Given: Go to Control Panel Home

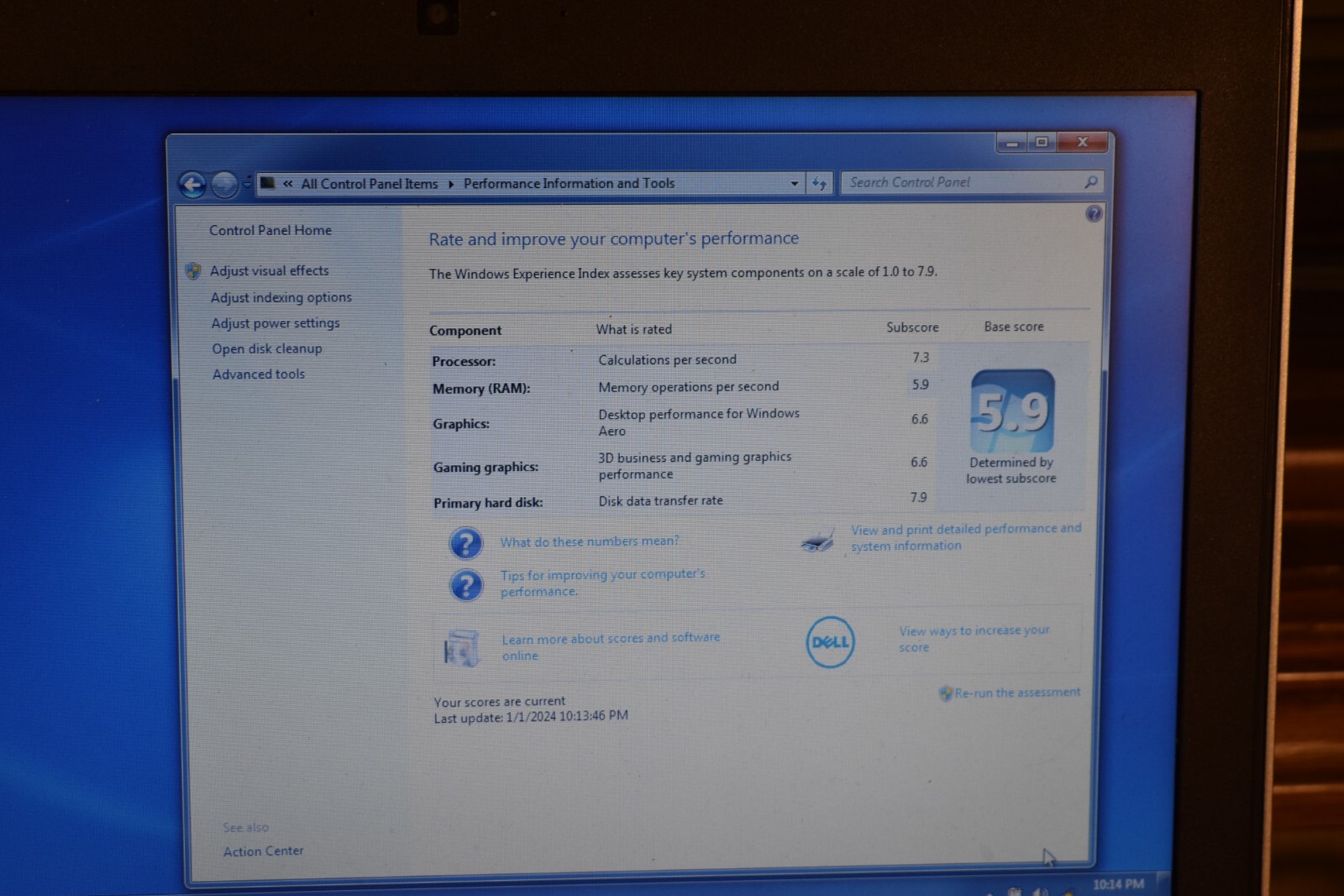Looking at the screenshot, I should (270, 230).
